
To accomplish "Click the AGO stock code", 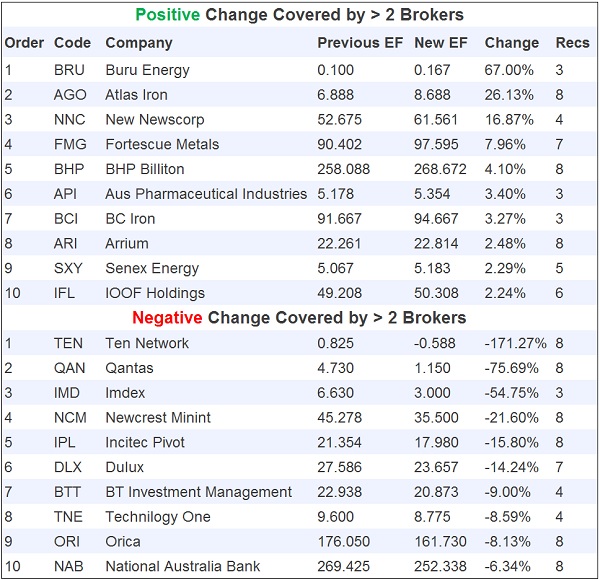I will (70, 95).
